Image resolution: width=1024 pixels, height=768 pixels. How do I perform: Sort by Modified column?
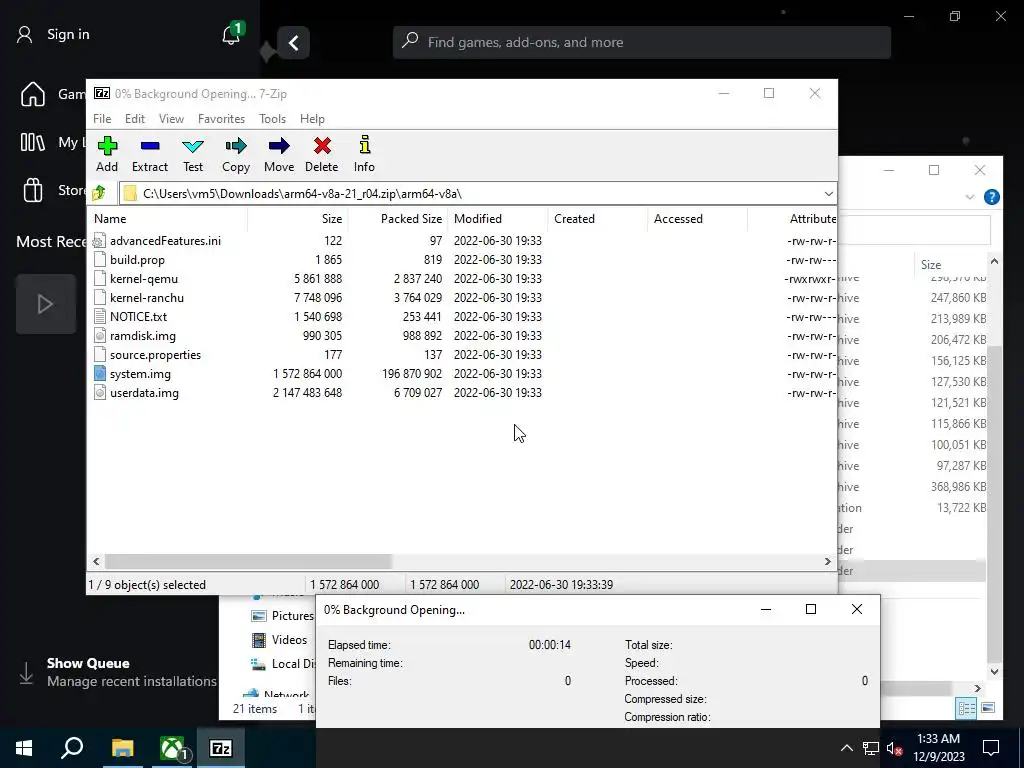pyautogui.click(x=498, y=219)
